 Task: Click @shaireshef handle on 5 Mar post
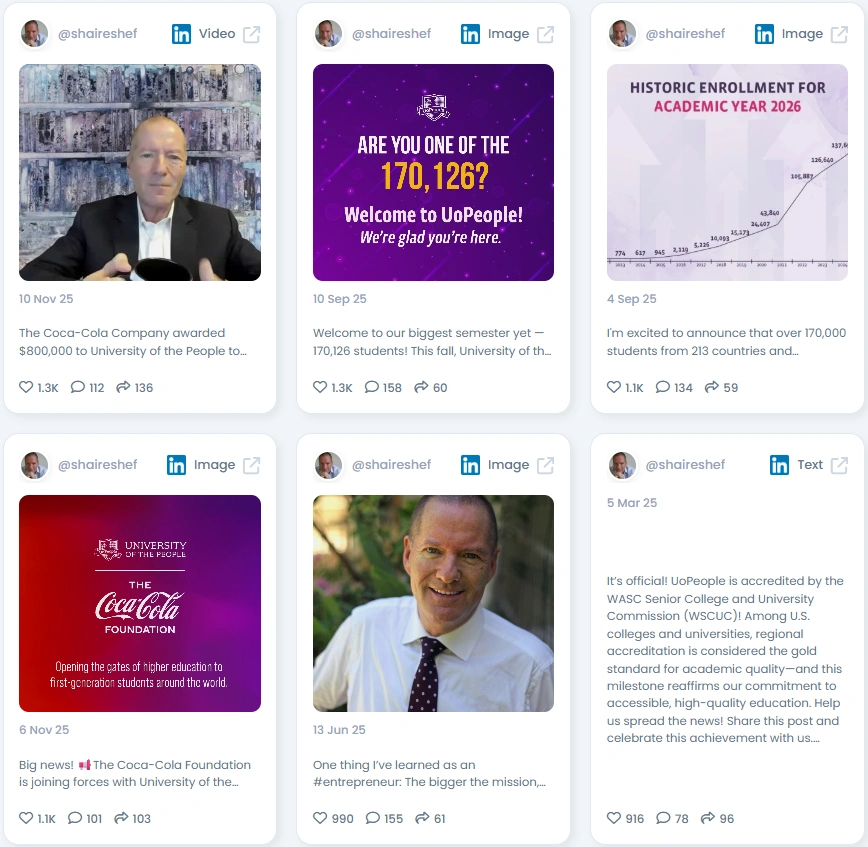pyautogui.click(x=685, y=464)
